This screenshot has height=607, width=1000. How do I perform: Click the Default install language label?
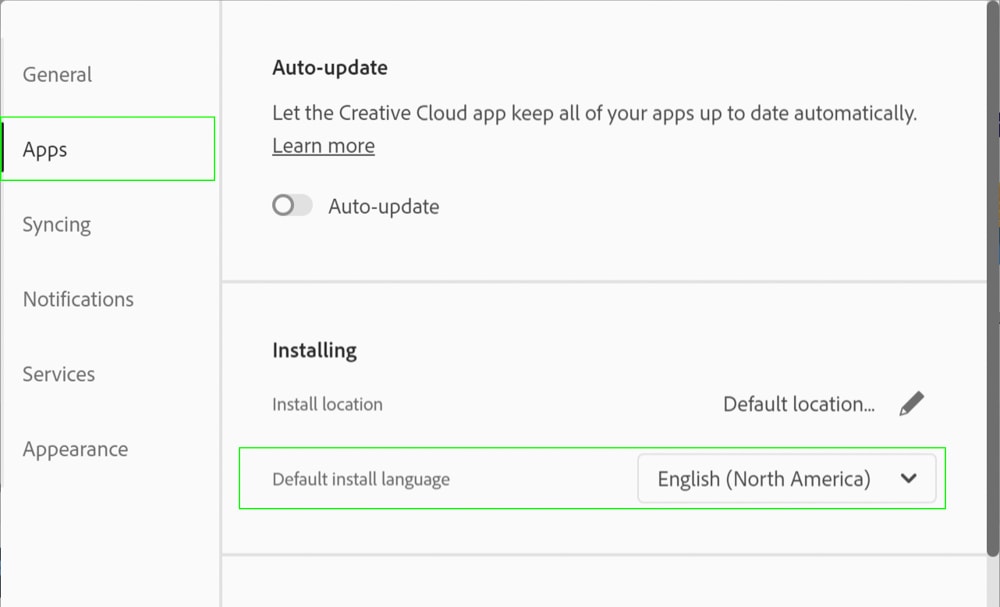(x=361, y=479)
